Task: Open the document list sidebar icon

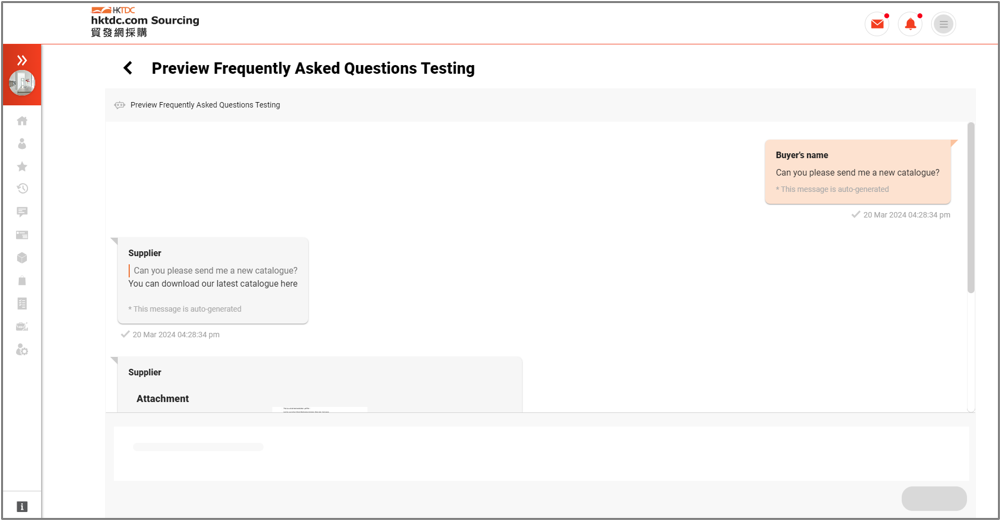Action: (x=22, y=304)
